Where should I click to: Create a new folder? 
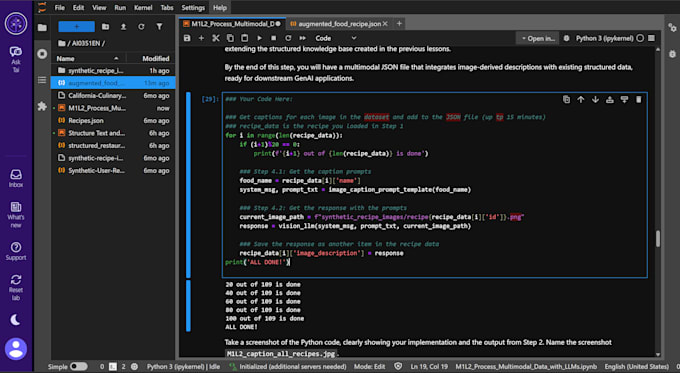[105, 27]
